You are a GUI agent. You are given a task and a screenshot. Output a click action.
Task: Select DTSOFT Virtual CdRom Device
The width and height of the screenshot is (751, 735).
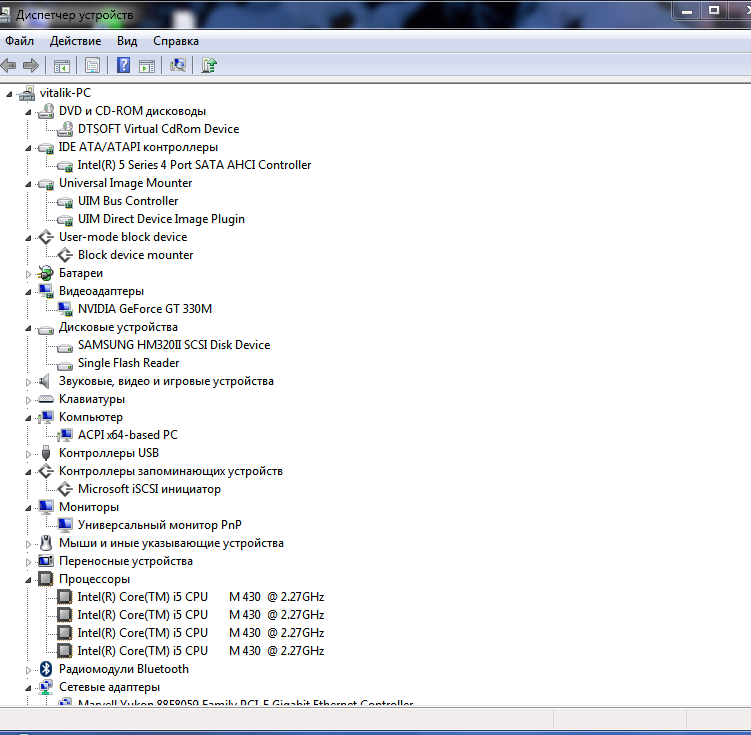click(158, 129)
